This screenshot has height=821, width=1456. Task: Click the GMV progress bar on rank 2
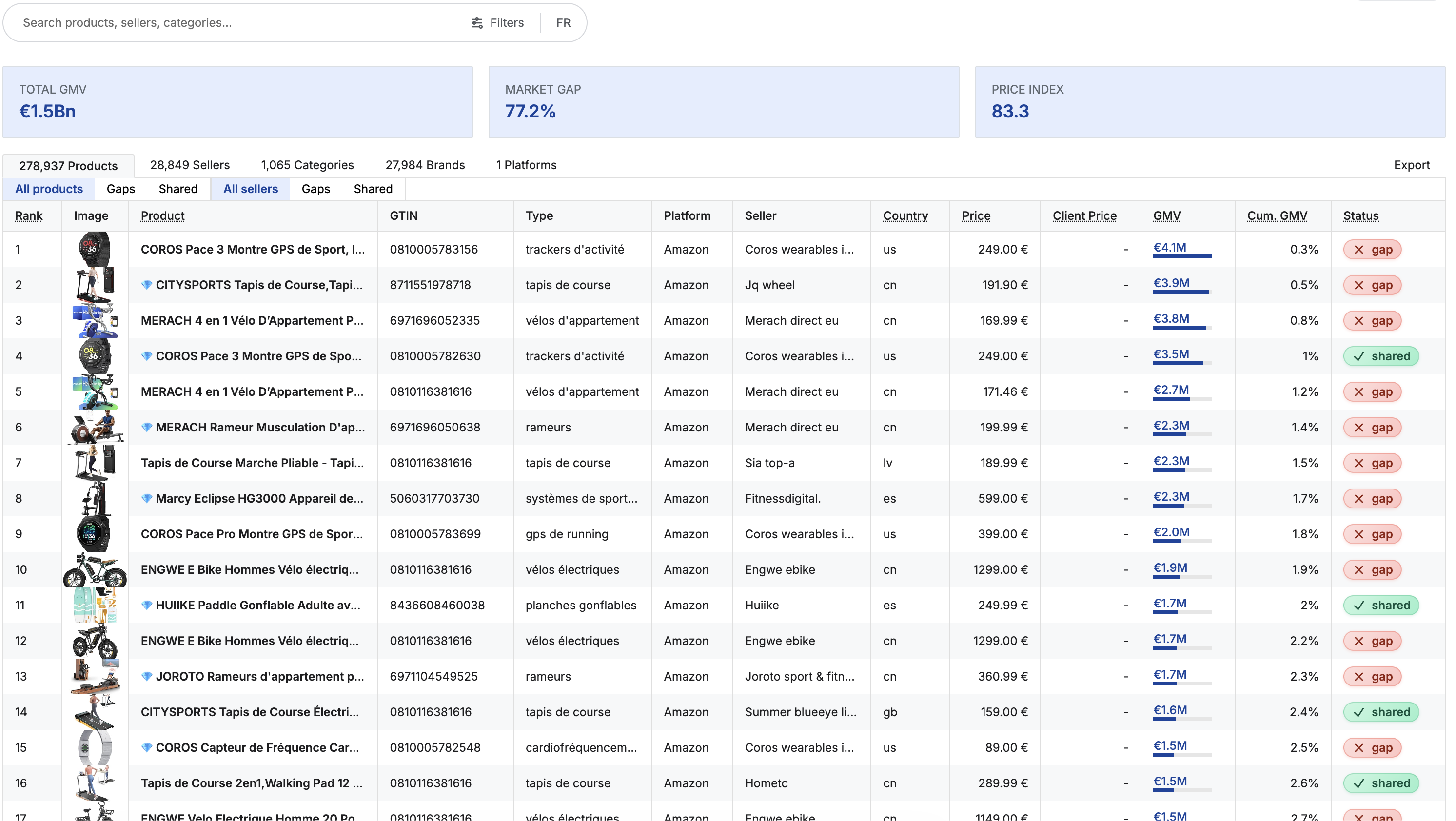pyautogui.click(x=1181, y=293)
